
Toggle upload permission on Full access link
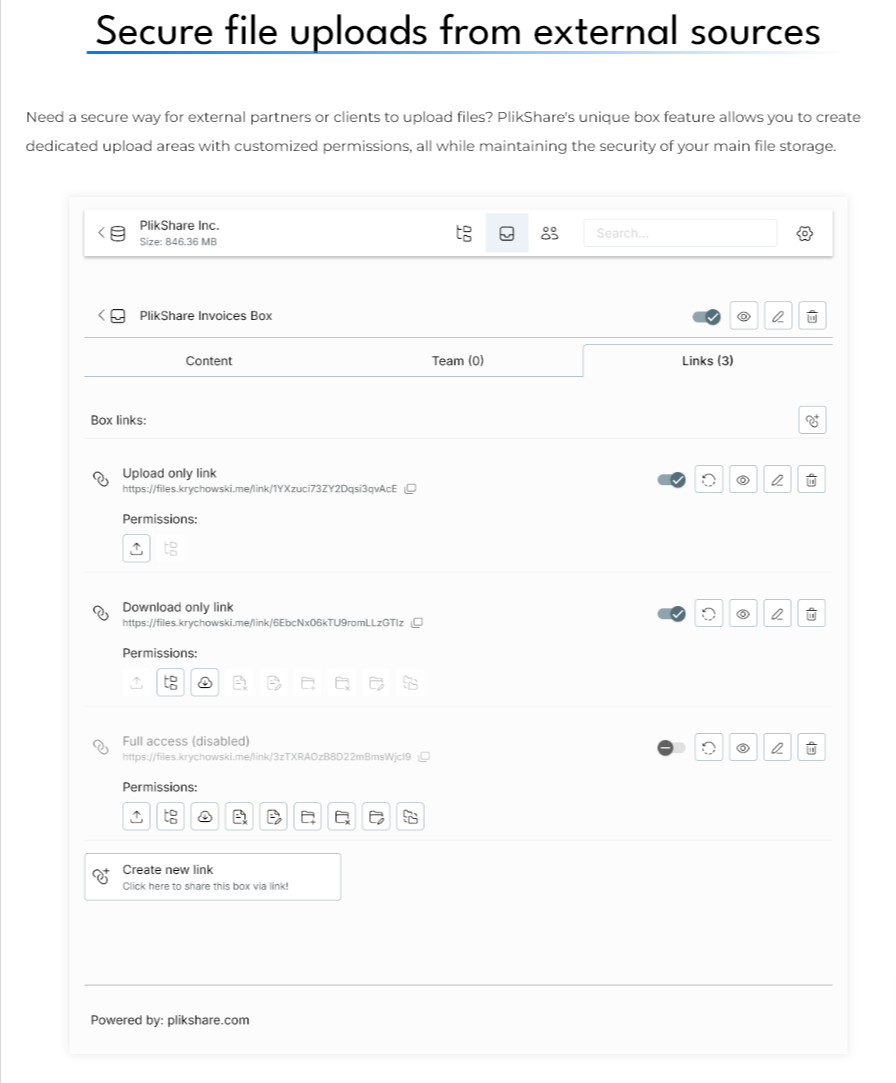pyautogui.click(x=137, y=816)
